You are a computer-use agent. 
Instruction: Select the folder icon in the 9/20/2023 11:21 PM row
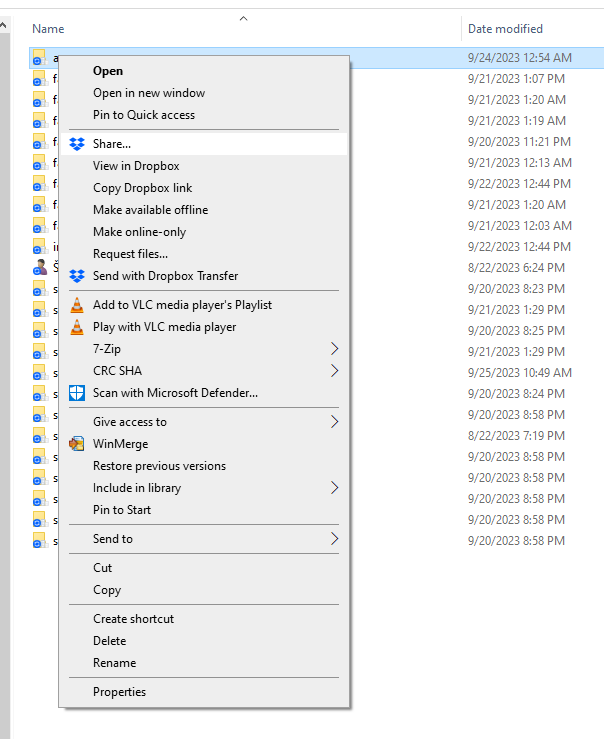(x=40, y=141)
